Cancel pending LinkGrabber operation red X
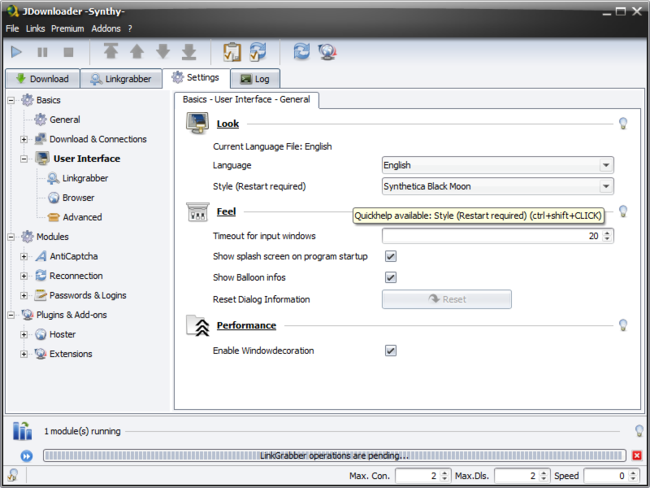This screenshot has width=650, height=488. pyautogui.click(x=637, y=456)
